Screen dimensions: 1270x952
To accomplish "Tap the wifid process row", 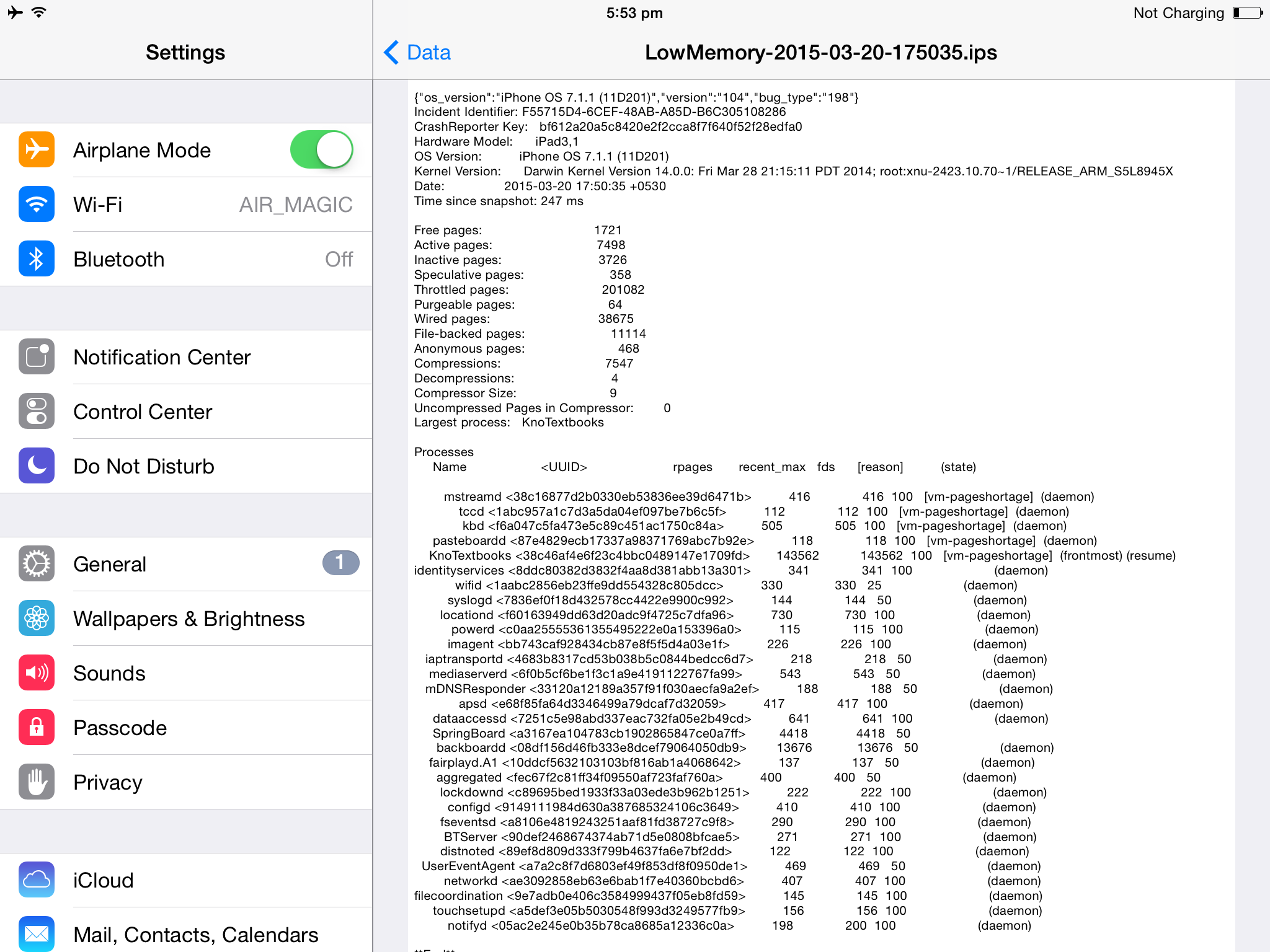I will pos(736,586).
